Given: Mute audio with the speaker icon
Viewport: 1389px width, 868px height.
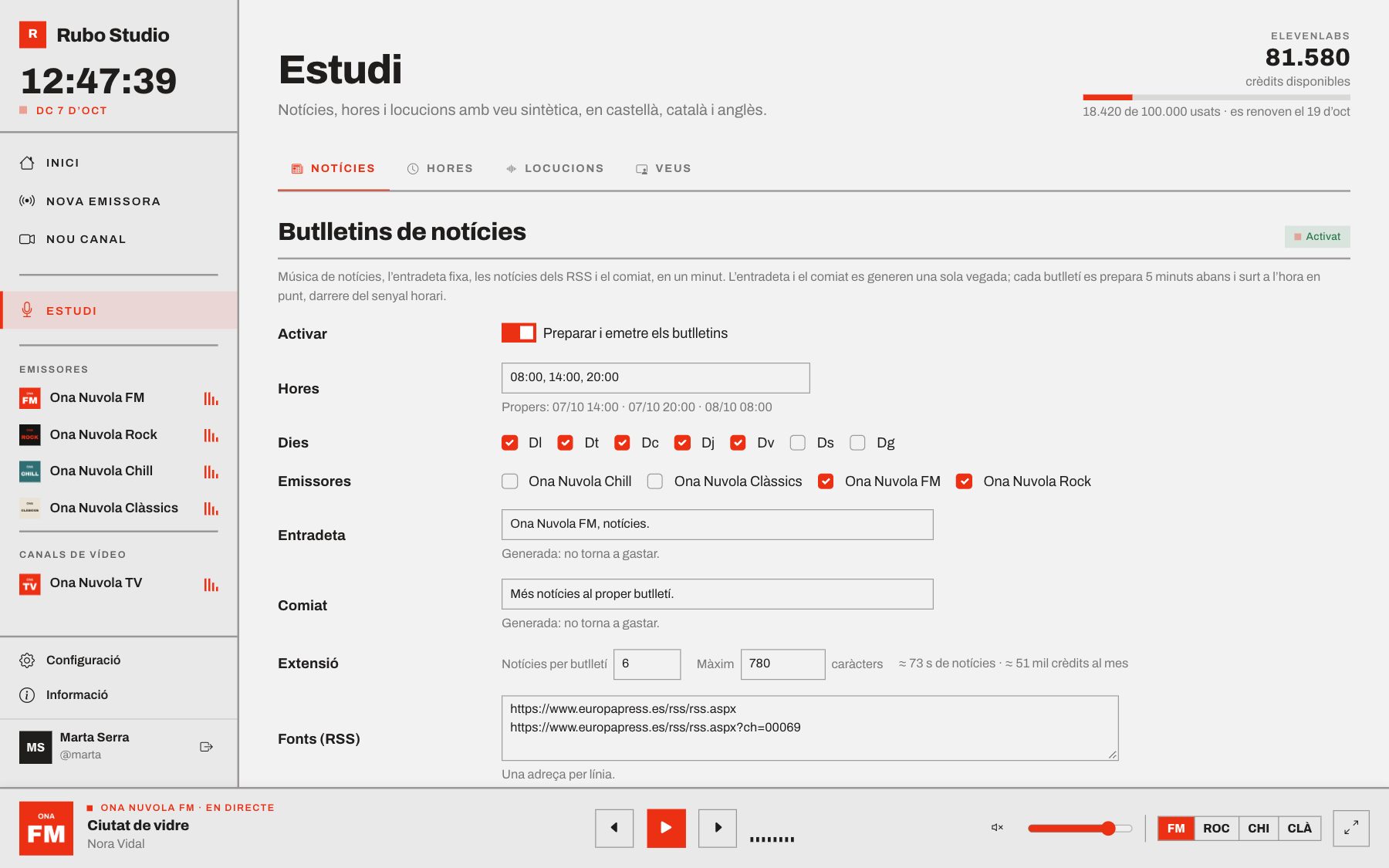Looking at the screenshot, I should pyautogui.click(x=997, y=827).
